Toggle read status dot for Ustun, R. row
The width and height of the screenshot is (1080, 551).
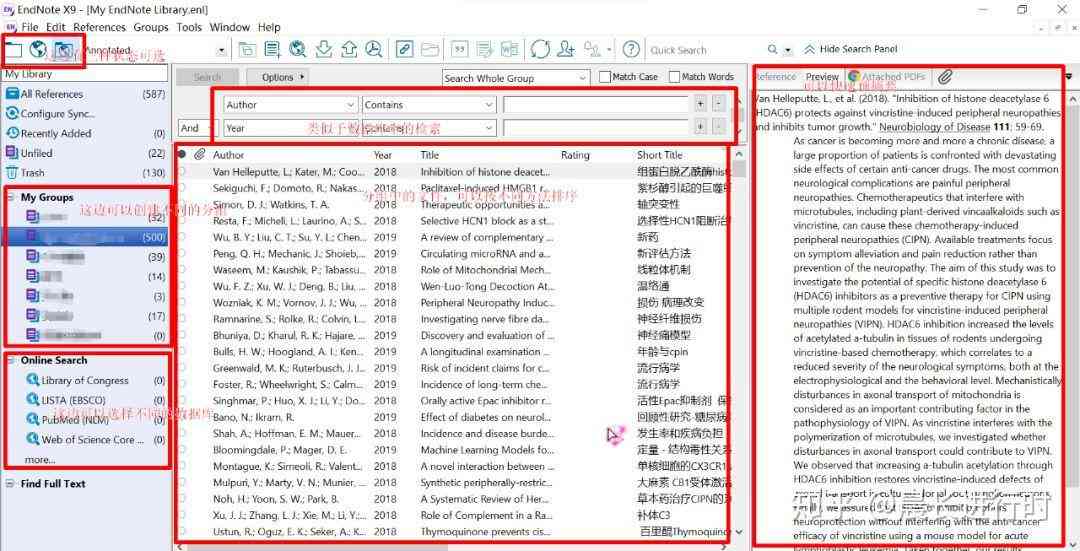pyautogui.click(x=182, y=532)
